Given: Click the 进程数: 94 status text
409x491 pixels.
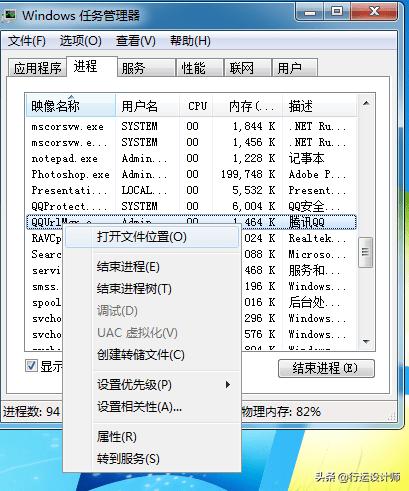Looking at the screenshot, I should 31,411.
